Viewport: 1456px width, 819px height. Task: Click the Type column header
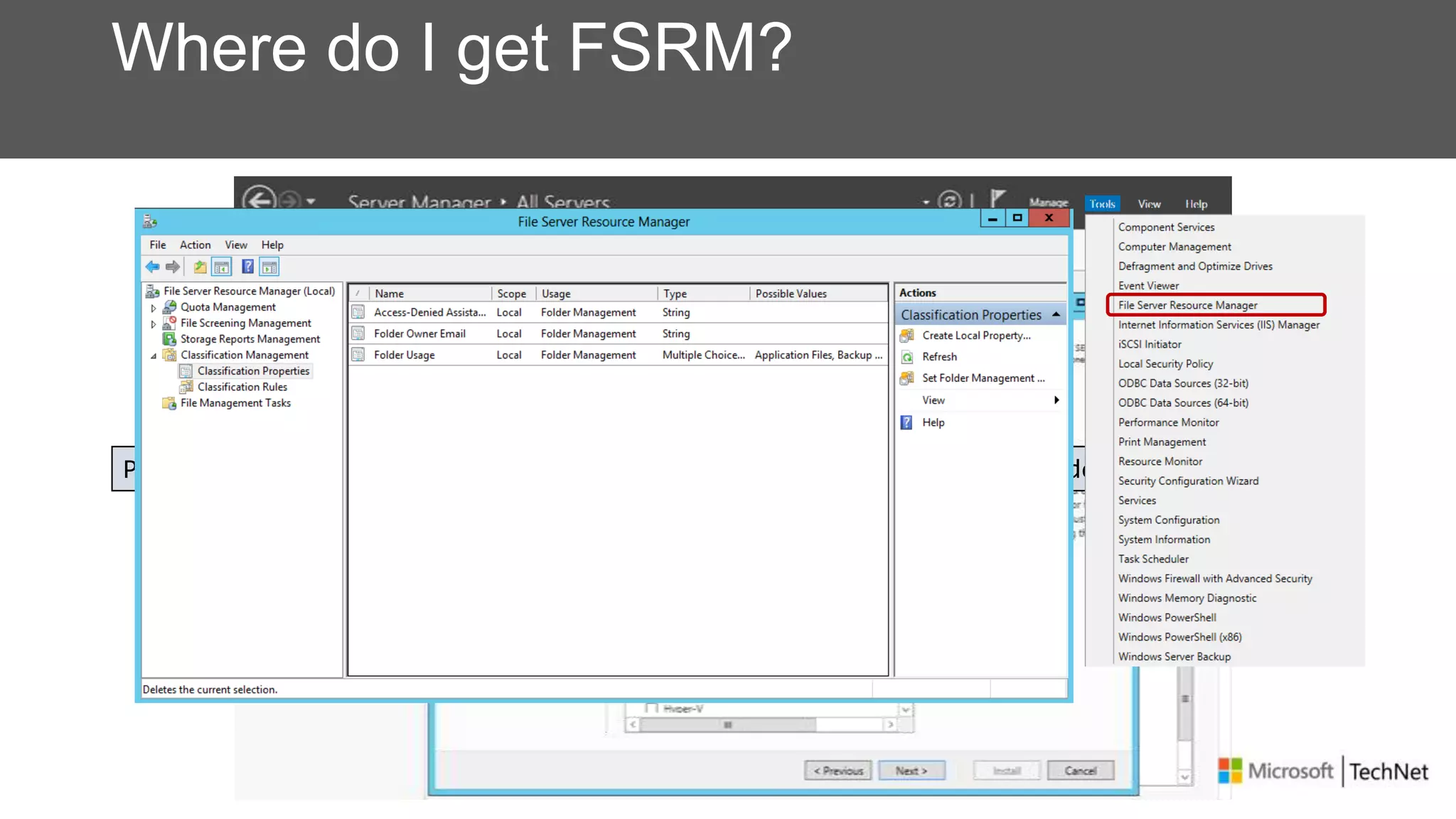[704, 294]
